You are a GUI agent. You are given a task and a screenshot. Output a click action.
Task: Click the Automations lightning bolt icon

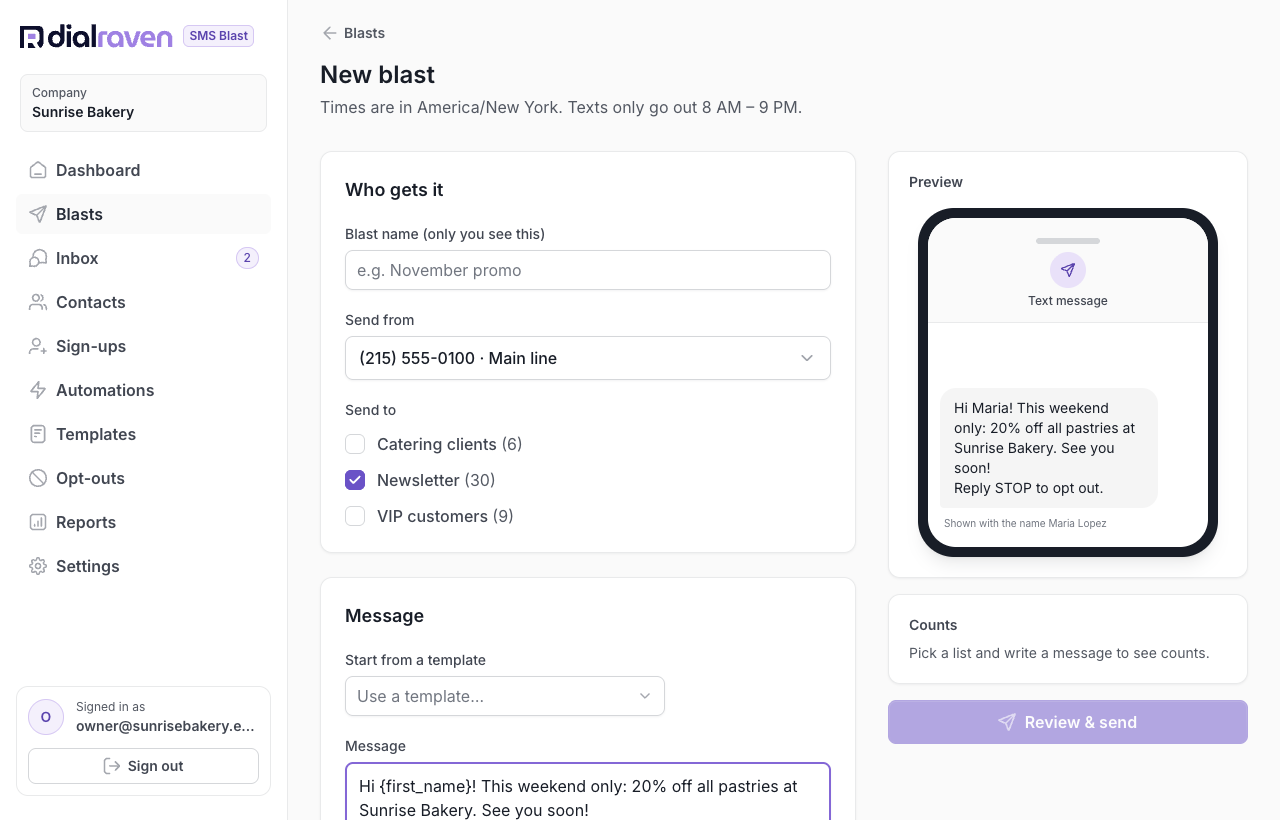(x=38, y=390)
